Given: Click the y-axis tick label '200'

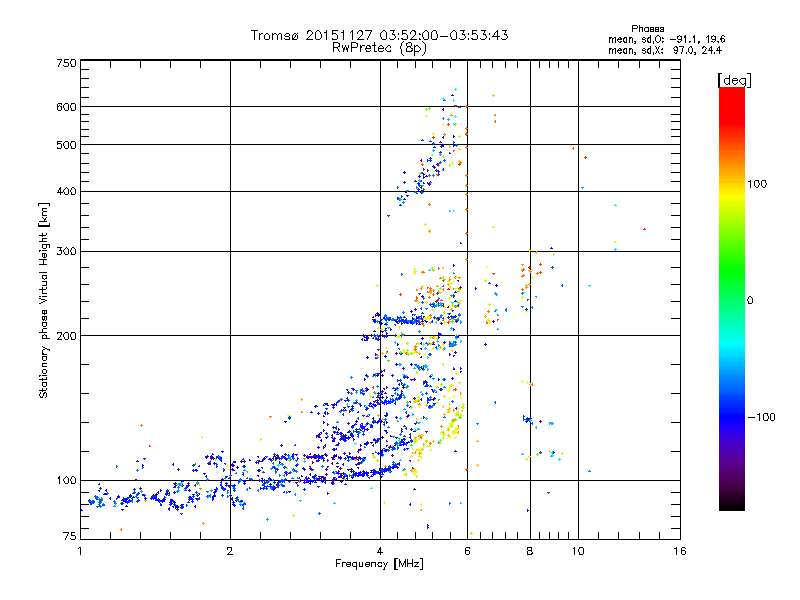Looking at the screenshot, I should click(x=66, y=336).
